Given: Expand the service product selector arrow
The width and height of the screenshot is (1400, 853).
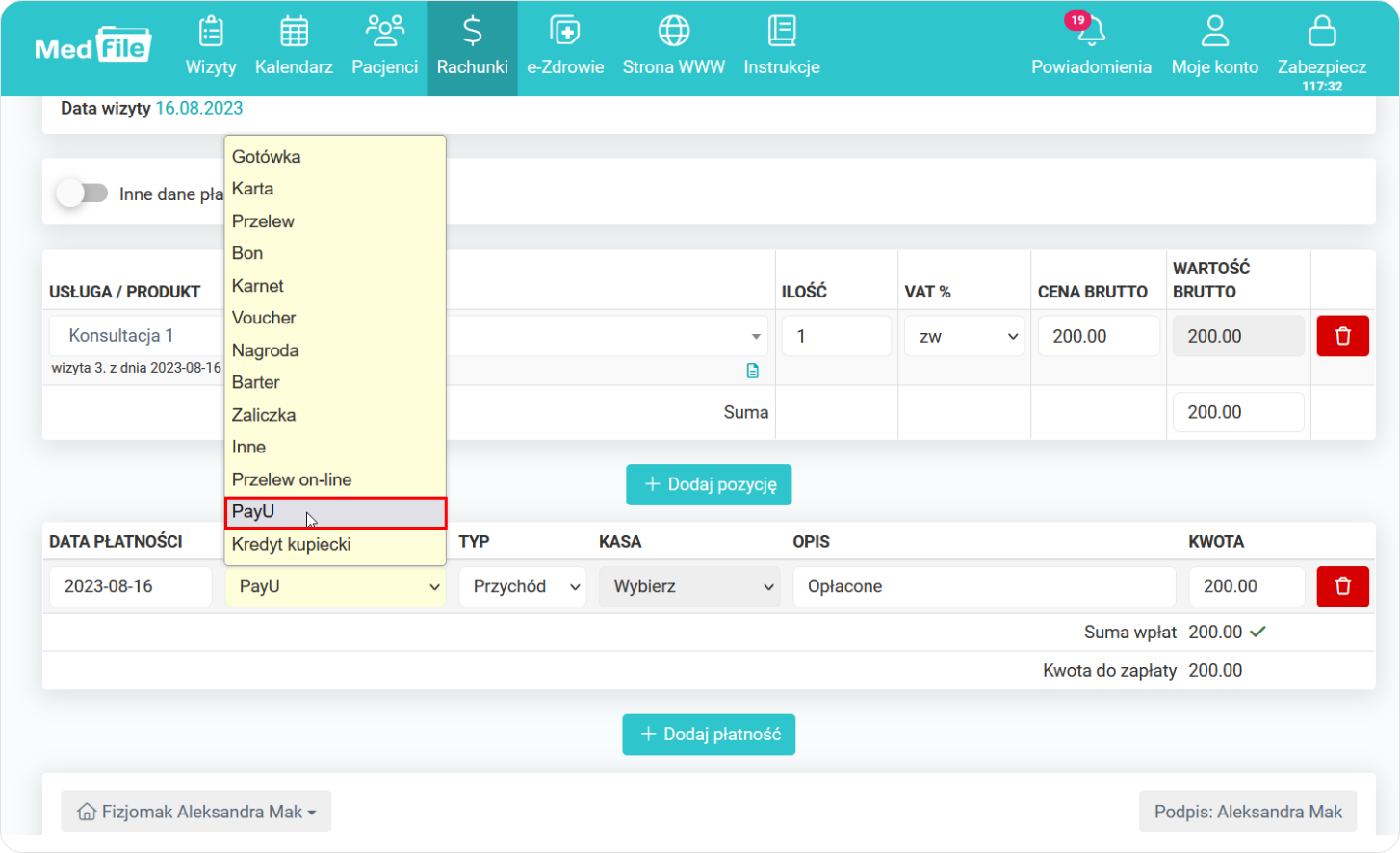Looking at the screenshot, I should 756,337.
